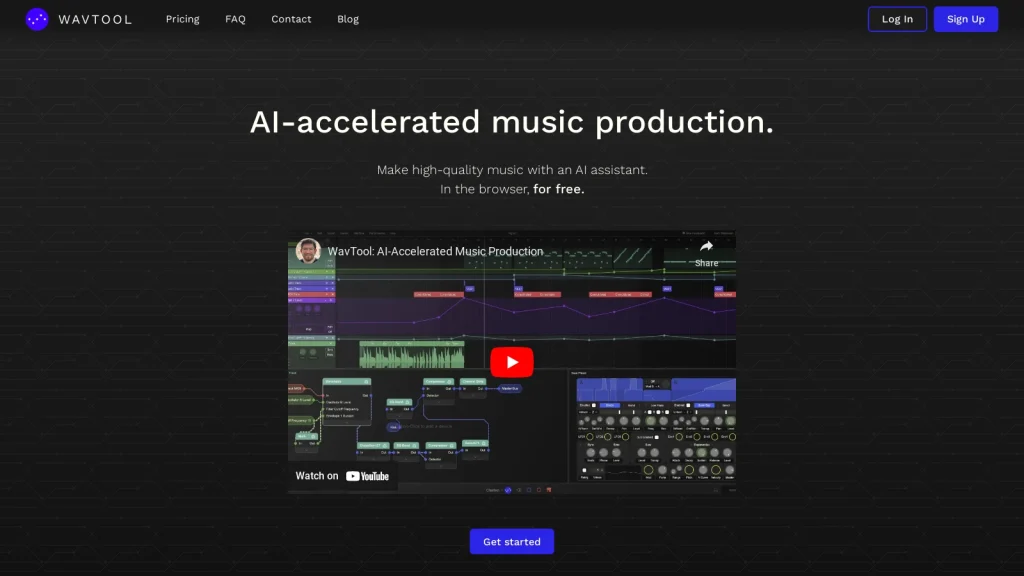This screenshot has width=1024, height=576.
Task: Open the video uploader's channel avatar
Action: click(x=308, y=251)
